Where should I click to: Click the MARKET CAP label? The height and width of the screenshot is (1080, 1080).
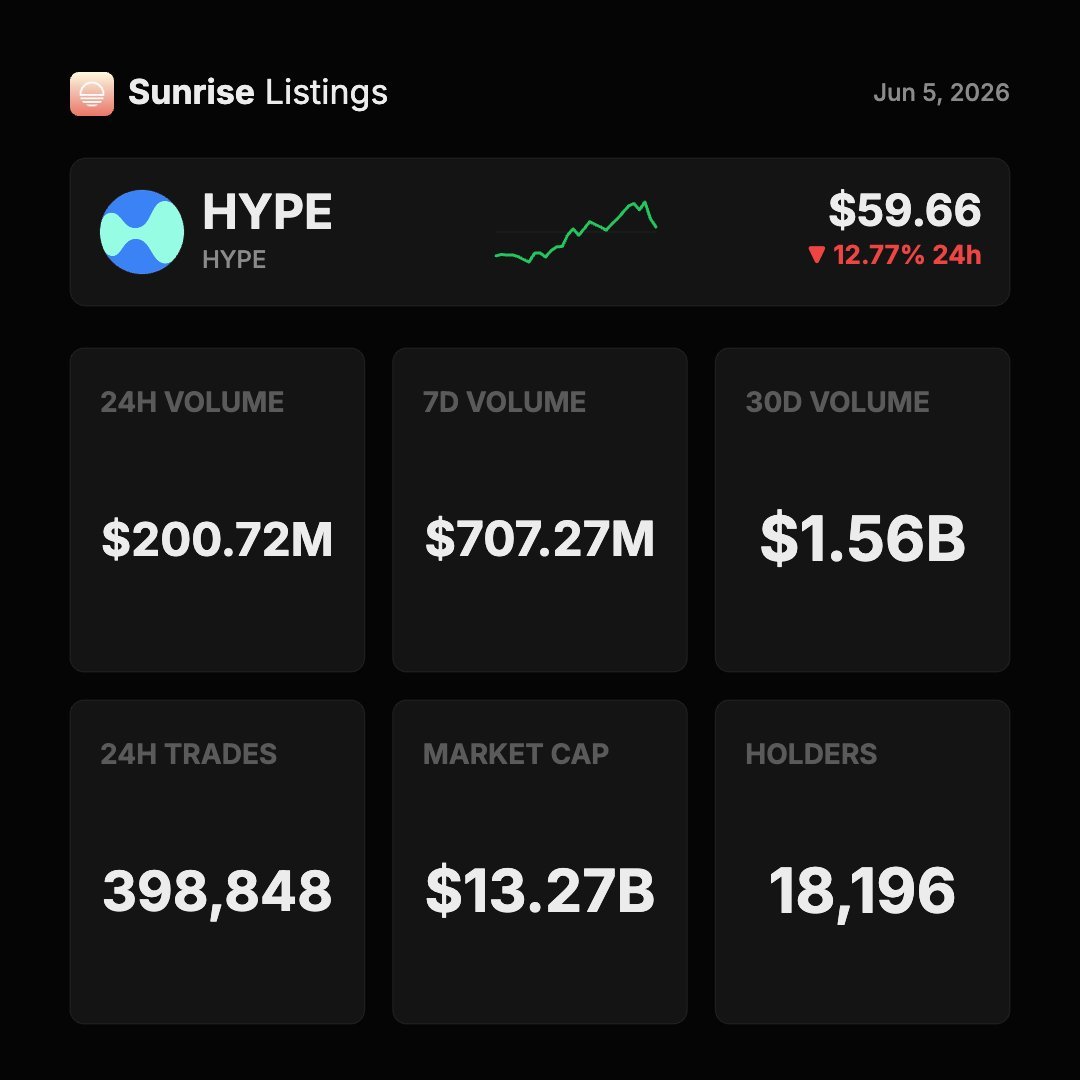click(516, 754)
